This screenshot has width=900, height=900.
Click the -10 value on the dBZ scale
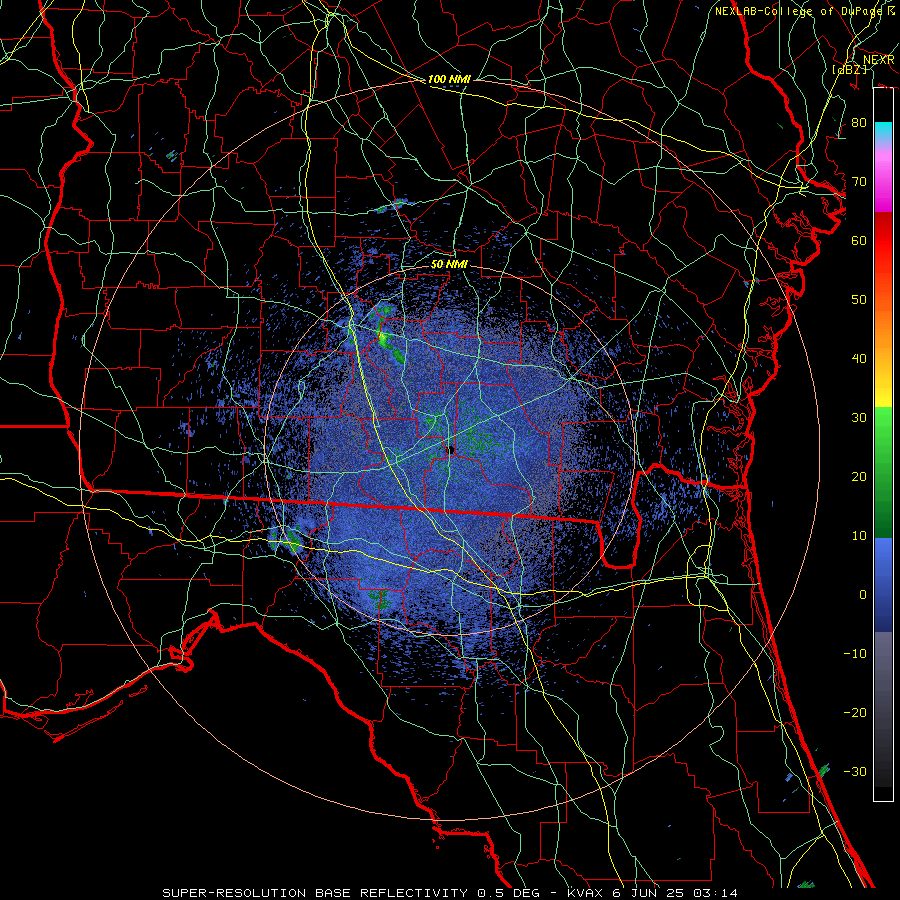coord(855,654)
